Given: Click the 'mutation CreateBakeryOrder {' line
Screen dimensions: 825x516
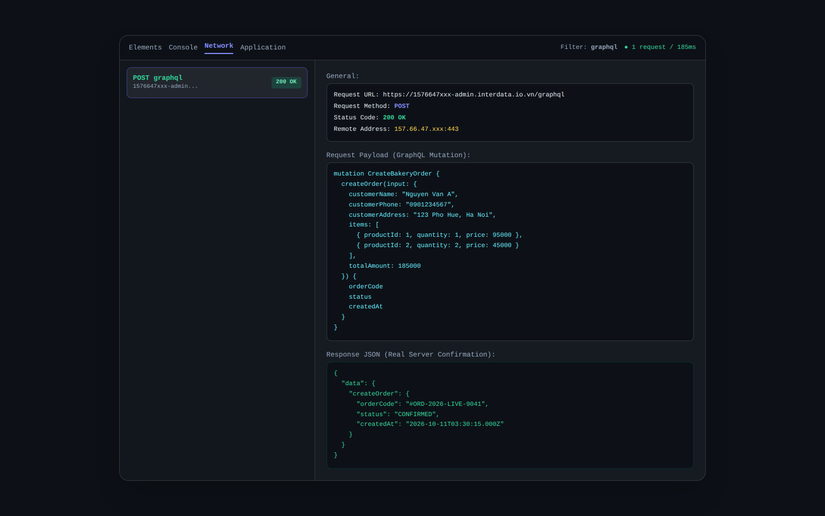Looking at the screenshot, I should 386,174.
